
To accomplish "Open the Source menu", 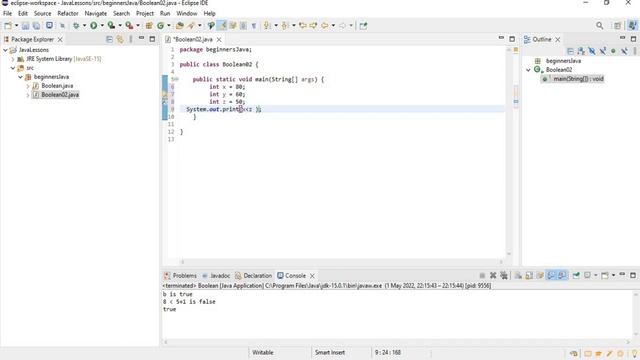I will [42, 13].
